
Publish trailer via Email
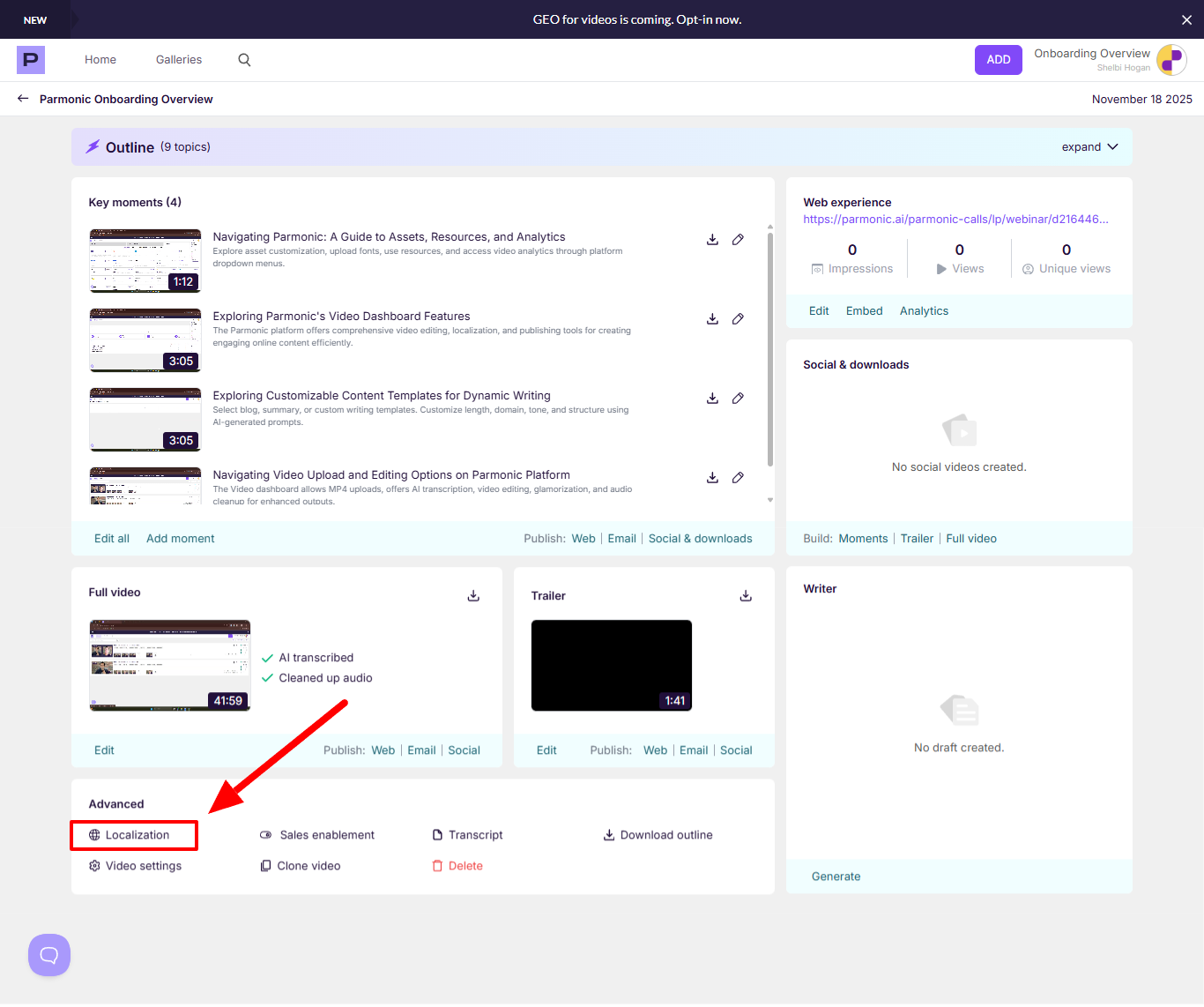pyautogui.click(x=694, y=750)
